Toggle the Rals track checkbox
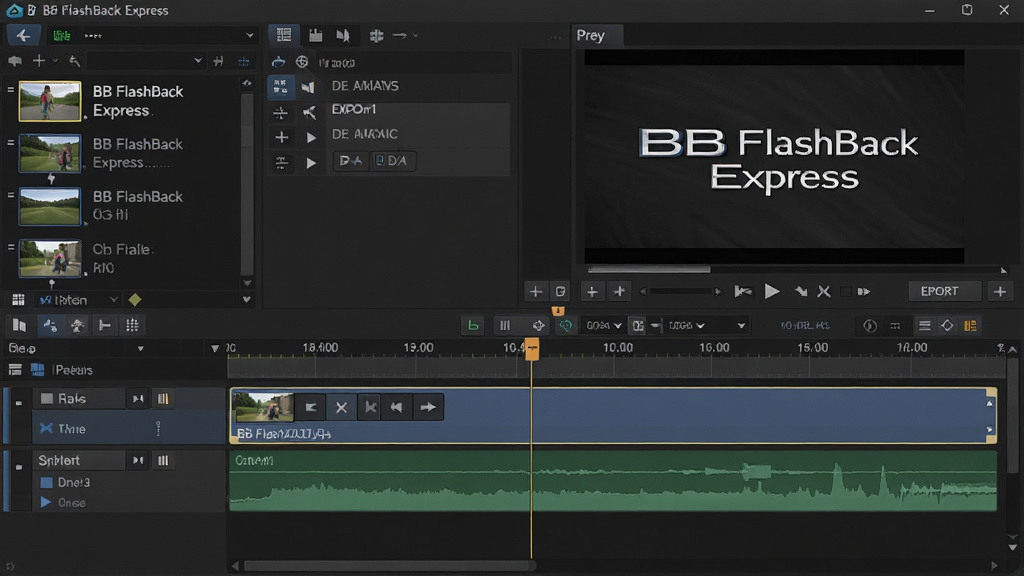This screenshot has width=1024, height=576. click(46, 398)
